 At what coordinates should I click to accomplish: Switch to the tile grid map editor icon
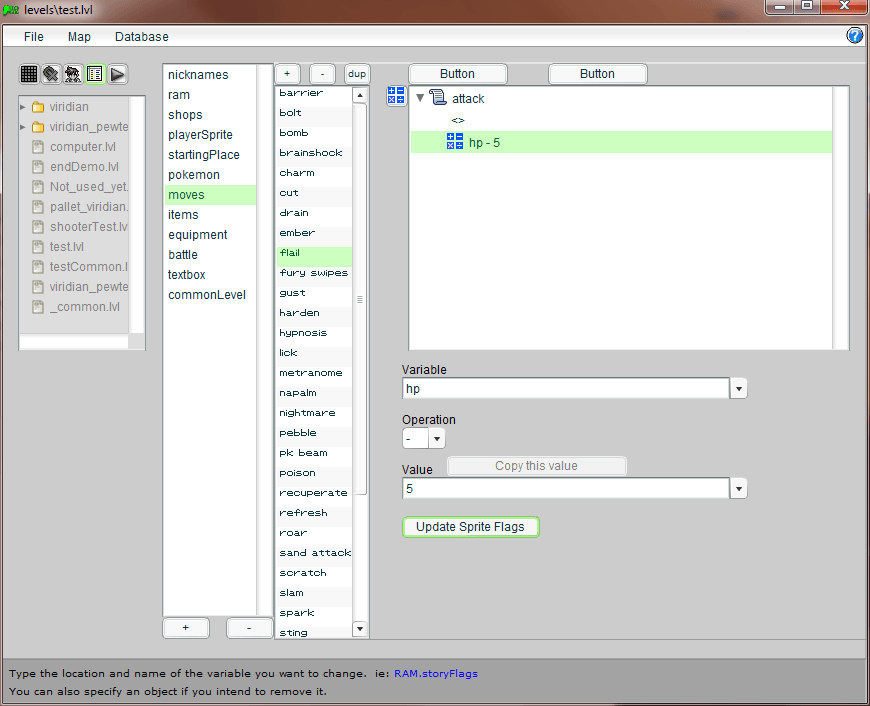click(29, 74)
